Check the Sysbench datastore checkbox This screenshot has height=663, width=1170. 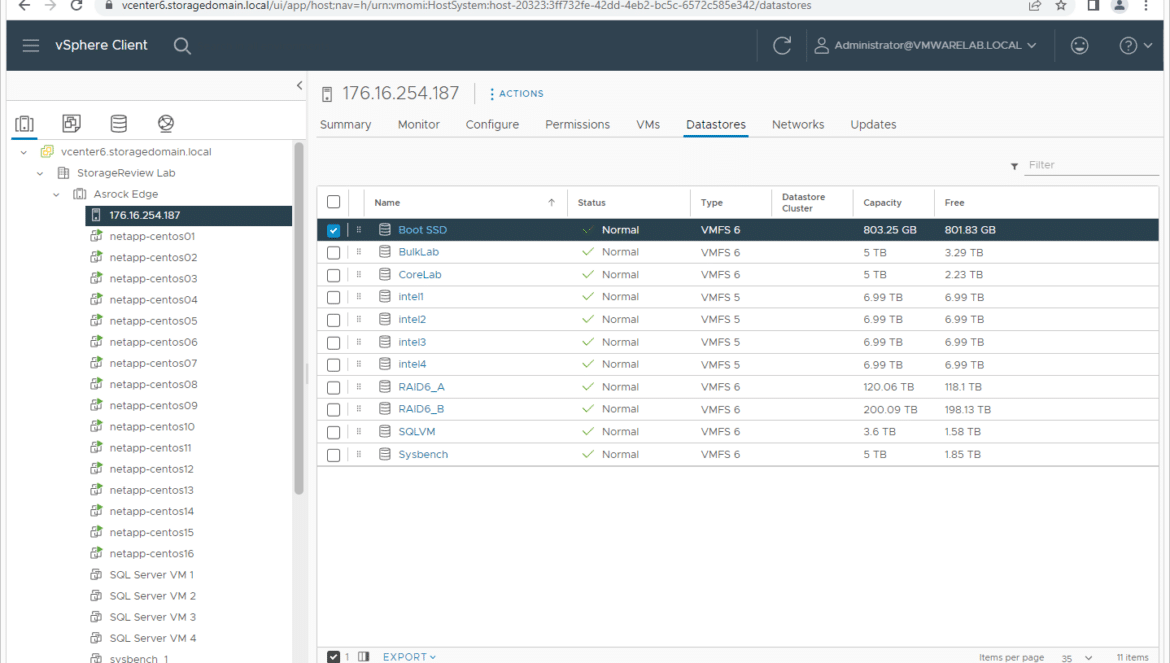pyautogui.click(x=334, y=455)
